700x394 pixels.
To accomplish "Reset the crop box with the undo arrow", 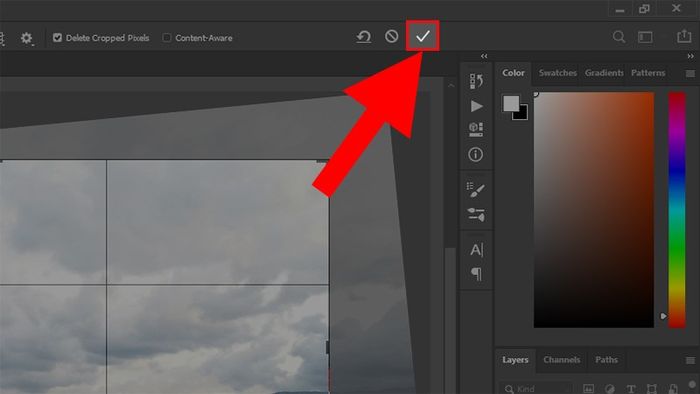I will (x=363, y=37).
